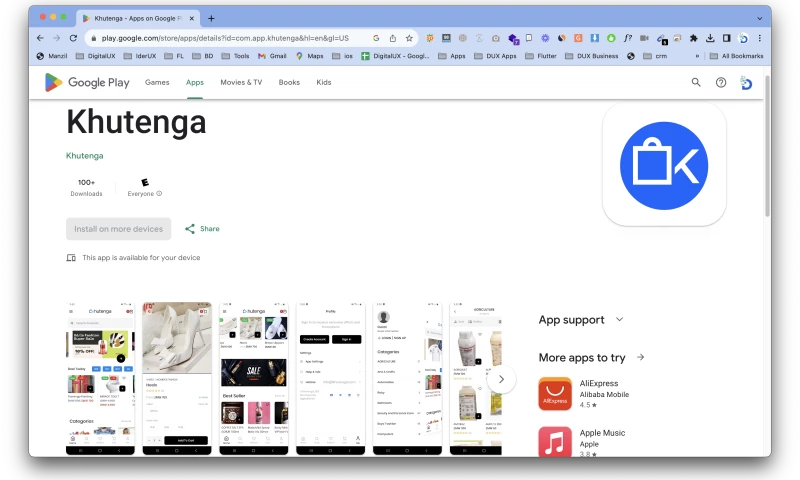The width and height of the screenshot is (800, 480).
Task: Click the camera screenshot extension icon
Action: click(x=496, y=38)
